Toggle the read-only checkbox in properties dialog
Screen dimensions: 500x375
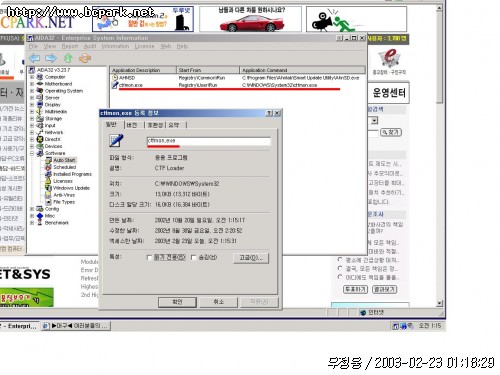point(149,258)
